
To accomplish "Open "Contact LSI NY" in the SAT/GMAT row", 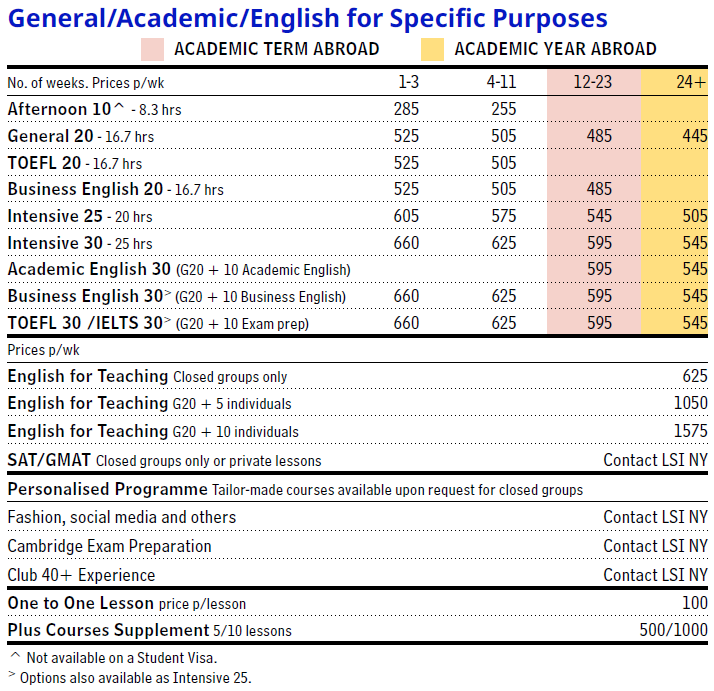I will click(x=655, y=461).
